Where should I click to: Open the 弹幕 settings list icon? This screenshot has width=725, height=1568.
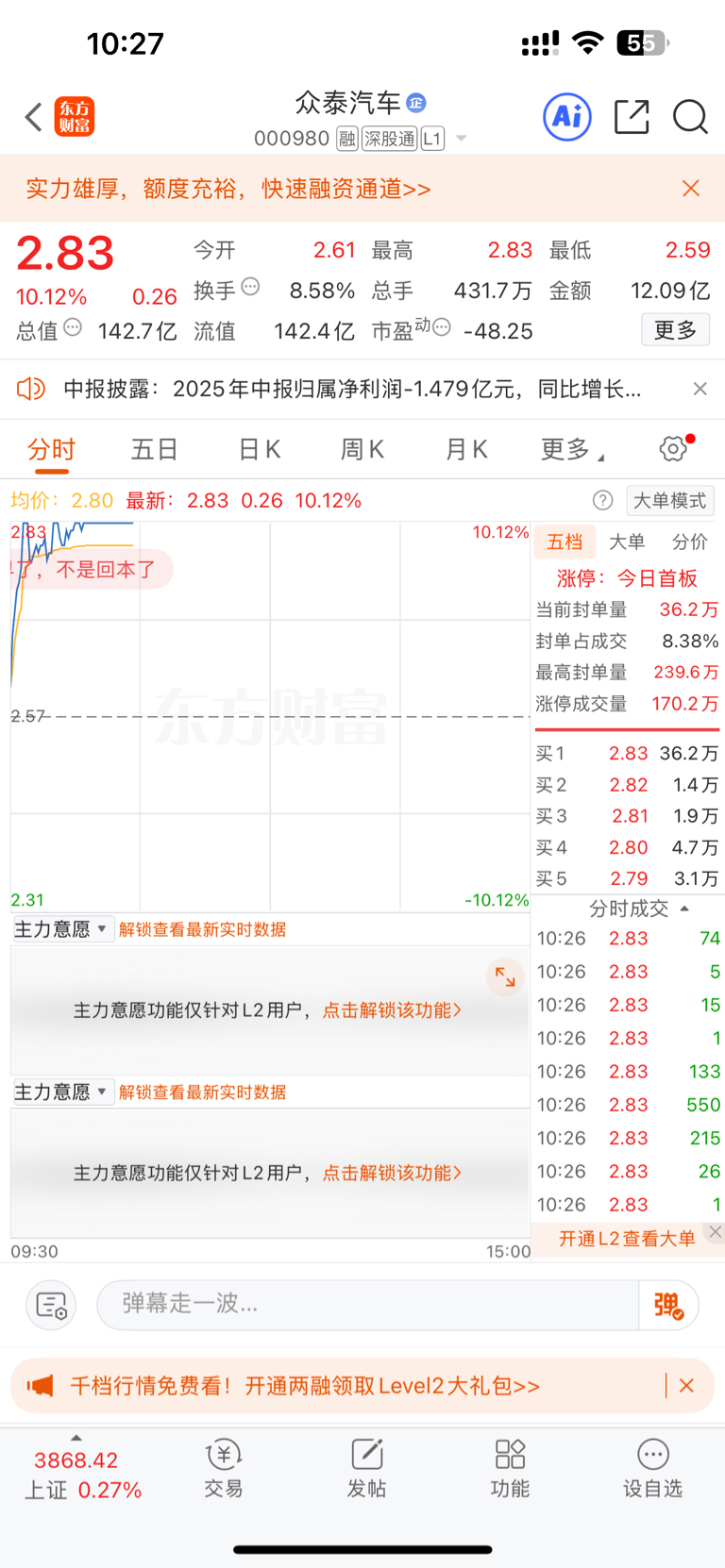coord(51,1305)
